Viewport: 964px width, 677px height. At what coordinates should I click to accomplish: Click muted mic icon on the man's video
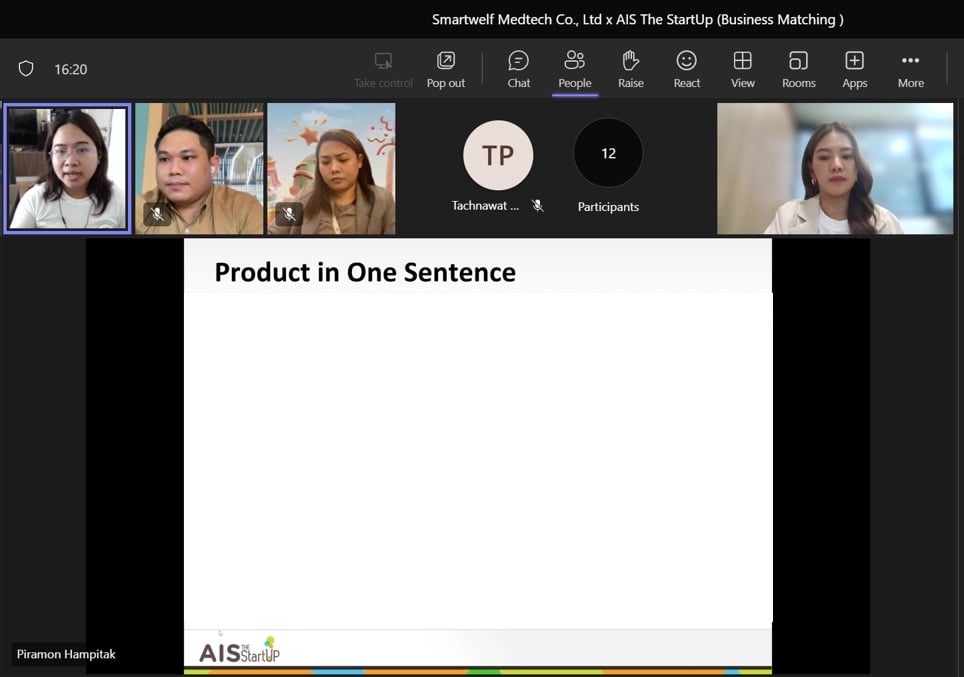[157, 213]
